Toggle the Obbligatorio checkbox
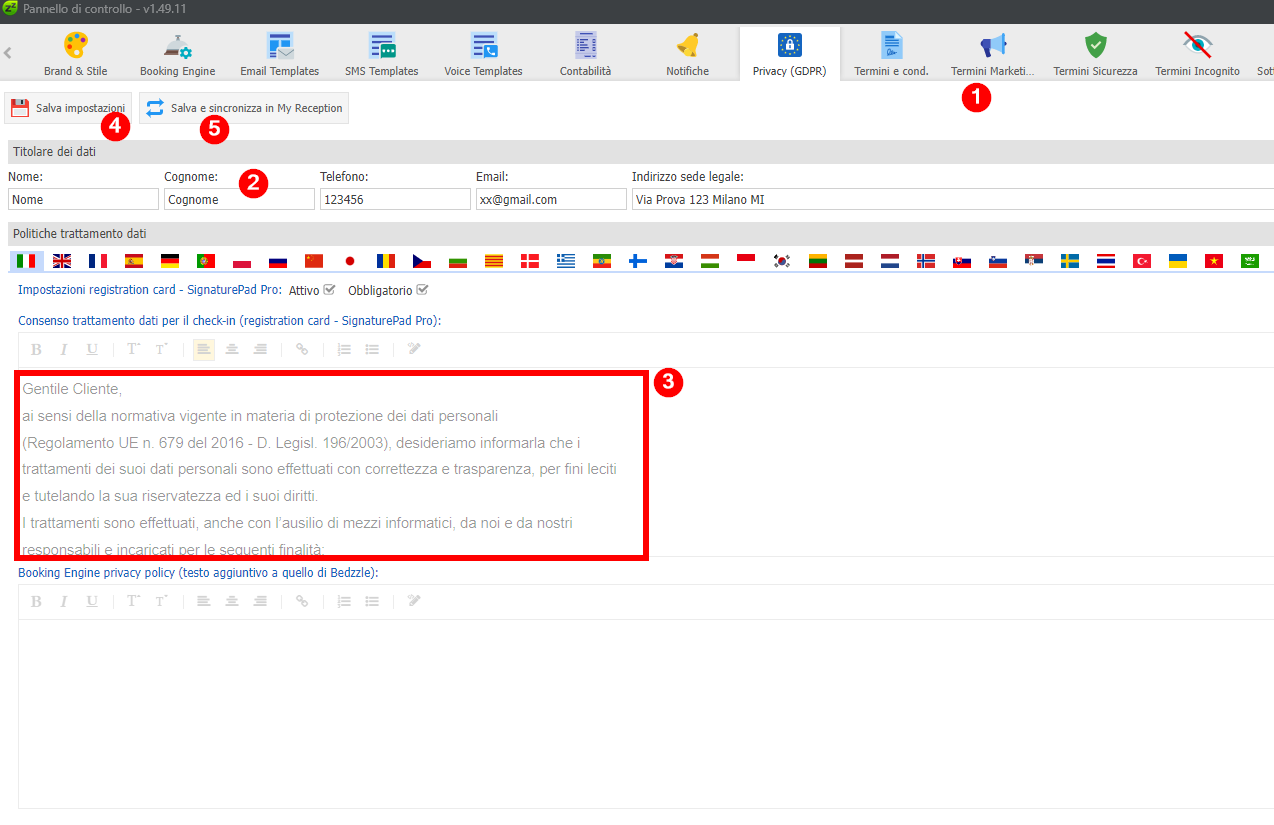Image resolution: width=1274 pixels, height=825 pixels. pyautogui.click(x=422, y=290)
